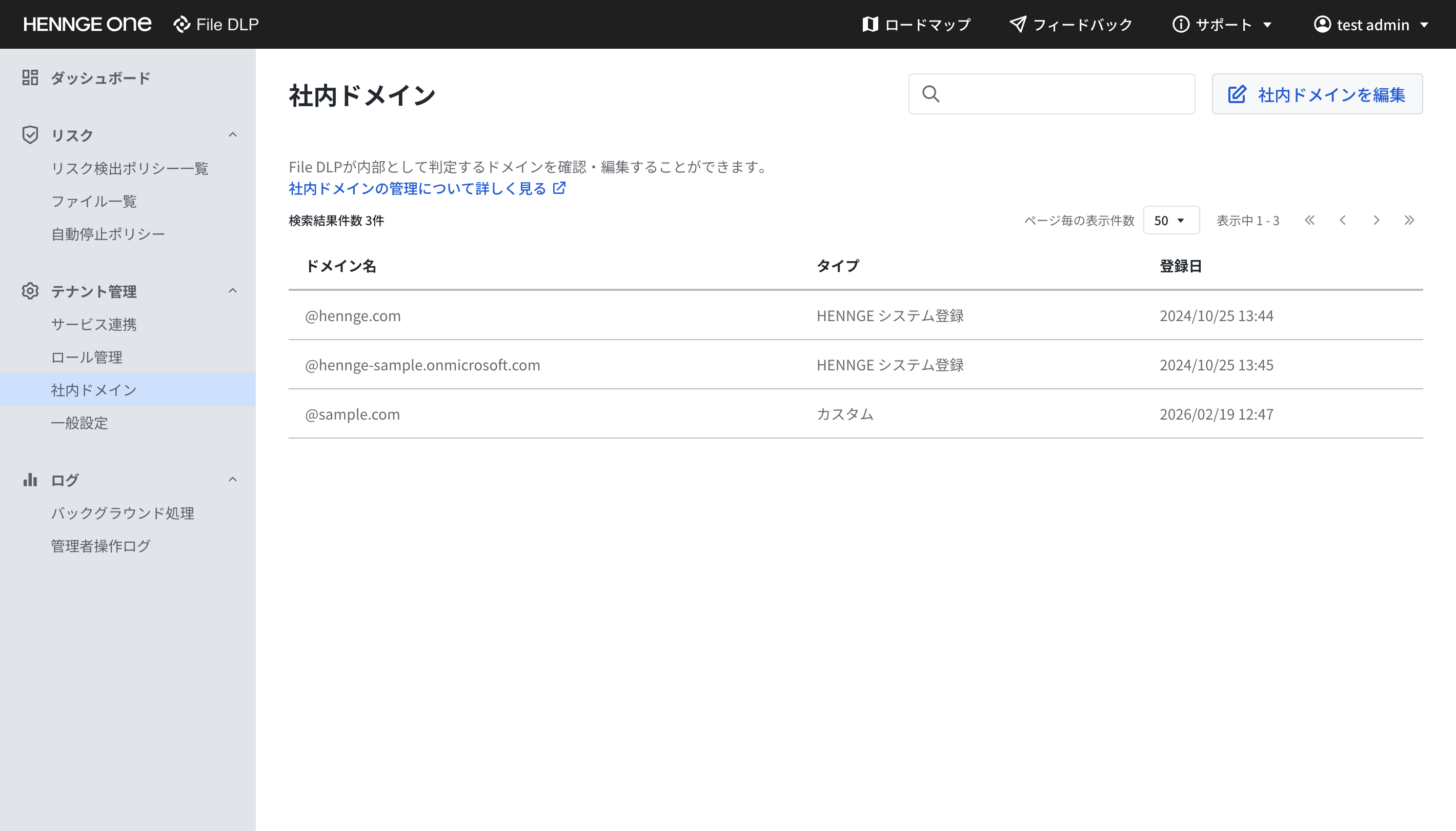1456x831 pixels.
Task: Click the @hennge.com domain cell
Action: pos(353,315)
